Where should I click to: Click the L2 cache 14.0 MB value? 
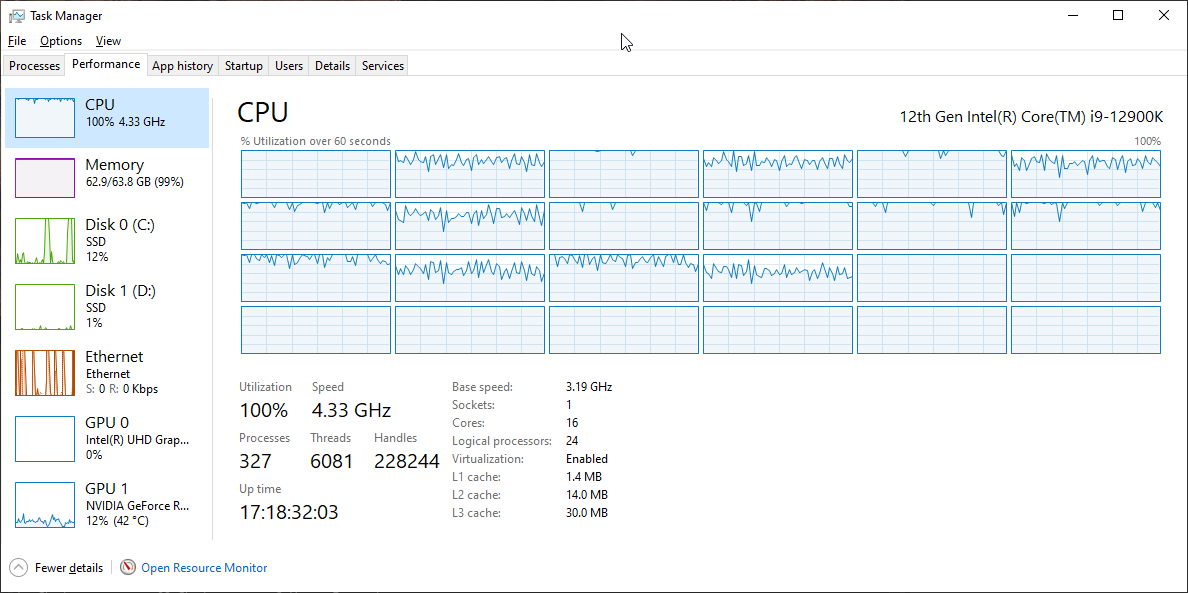pos(586,495)
